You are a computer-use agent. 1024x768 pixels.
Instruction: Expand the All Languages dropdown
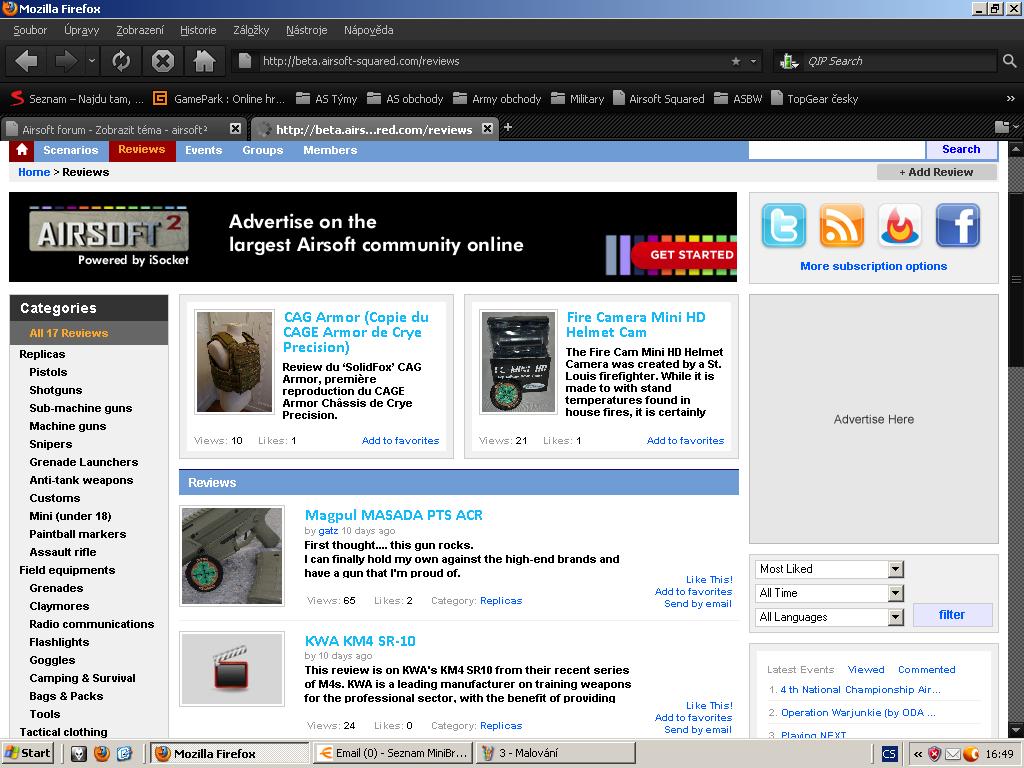[x=895, y=617]
